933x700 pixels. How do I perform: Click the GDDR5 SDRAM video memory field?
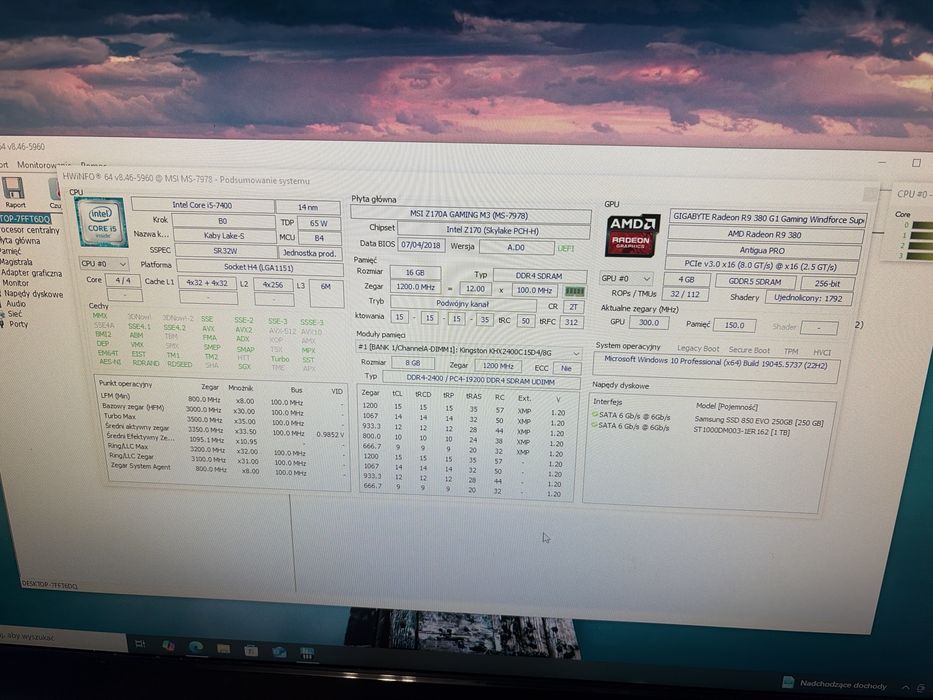coord(755,281)
